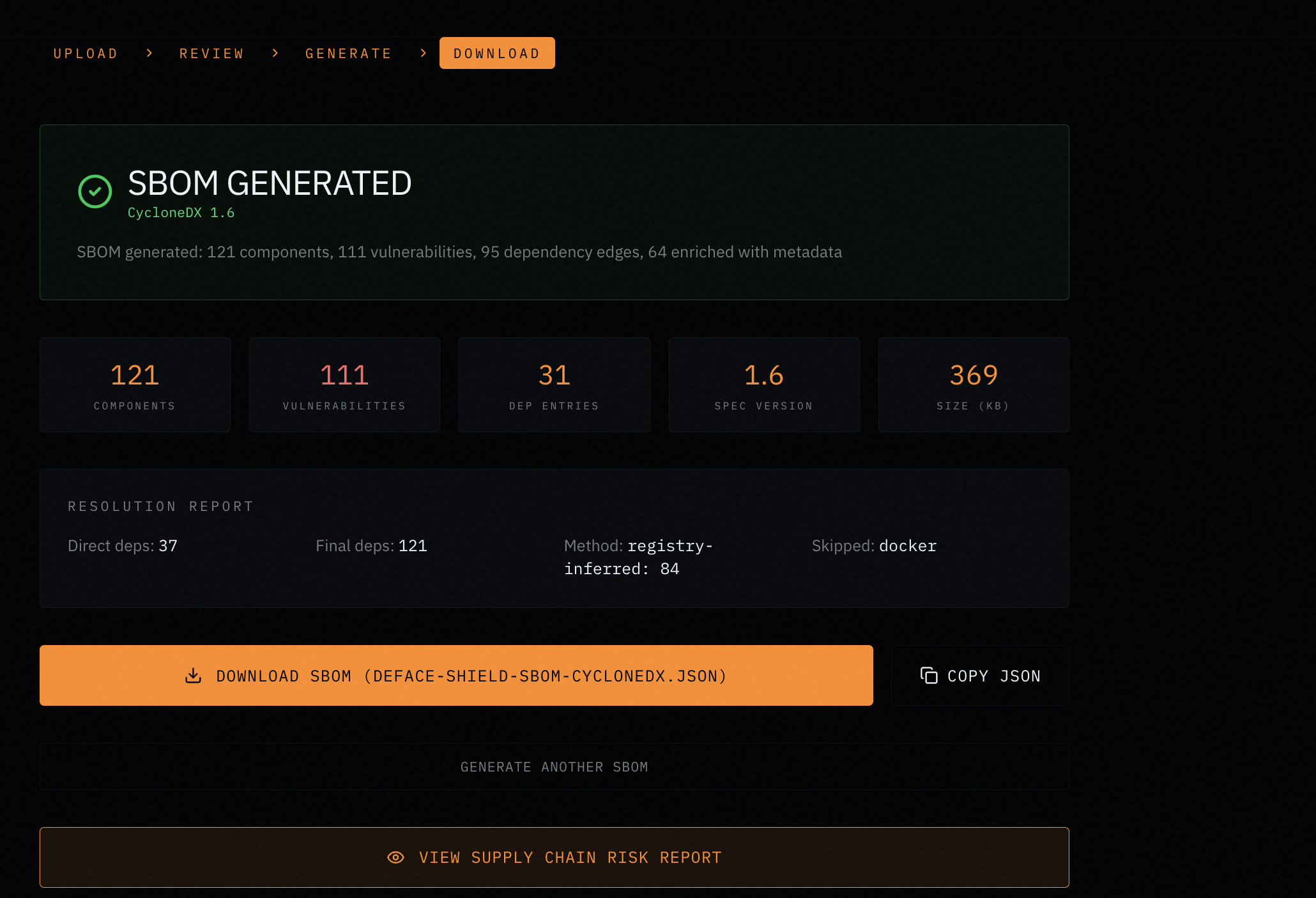Click the 369 Size (KB) card
Viewport: 1316px width, 898px height.
point(974,385)
